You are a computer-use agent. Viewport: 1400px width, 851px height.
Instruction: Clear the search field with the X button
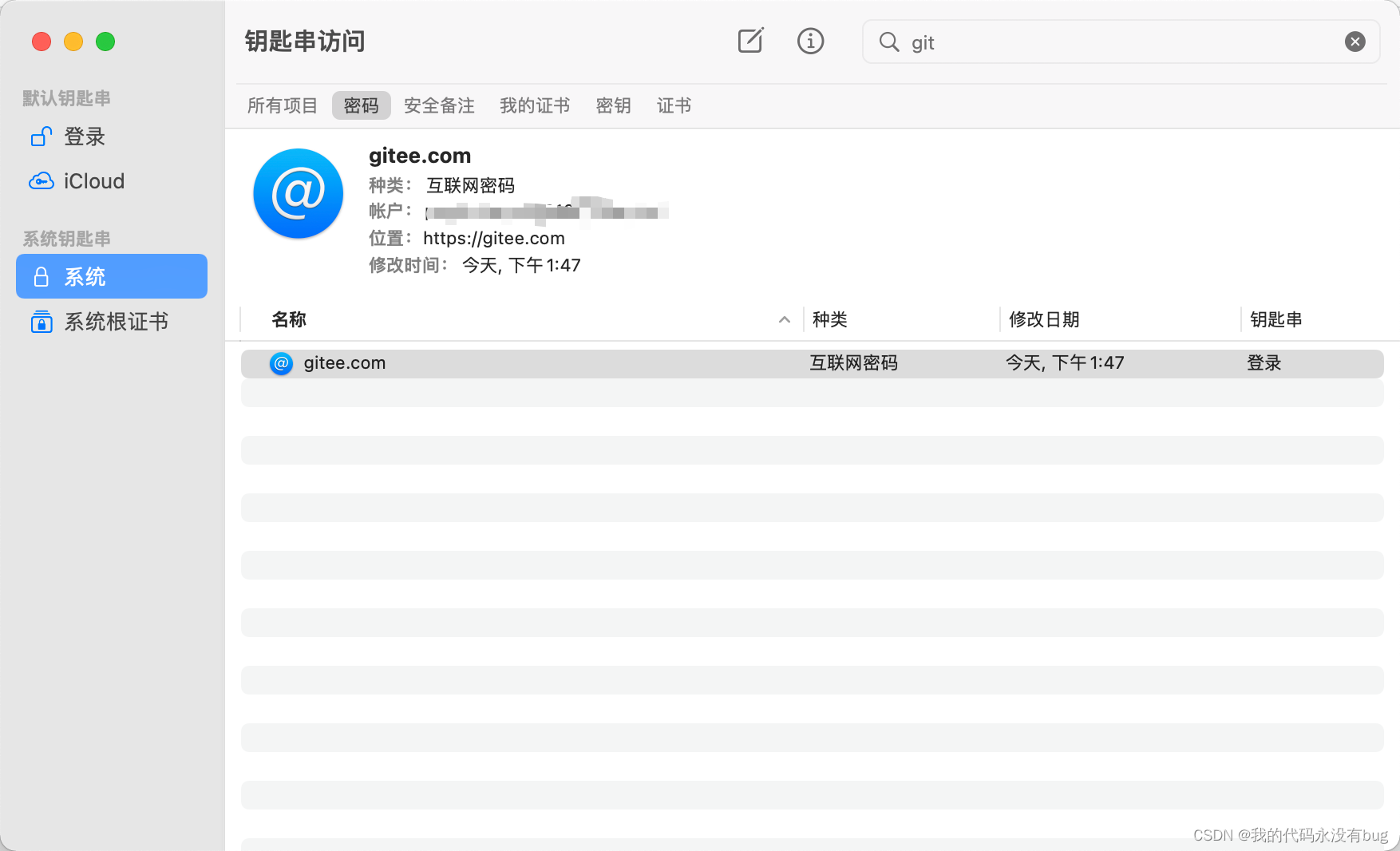(1355, 42)
